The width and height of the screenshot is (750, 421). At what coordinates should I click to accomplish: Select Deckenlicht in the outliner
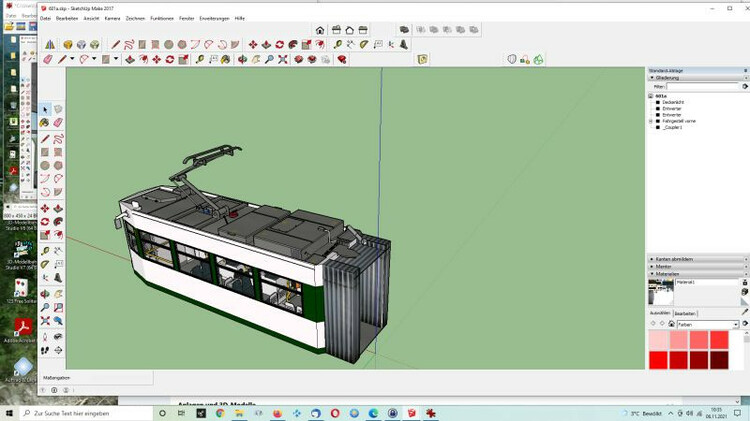673,102
